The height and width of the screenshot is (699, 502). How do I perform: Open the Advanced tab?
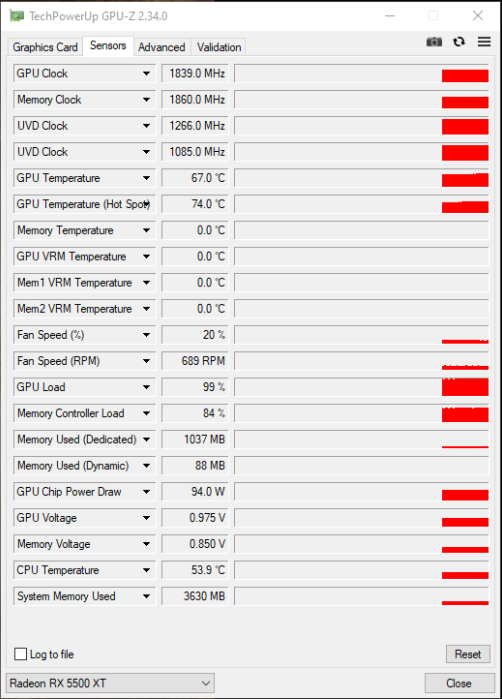coord(161,47)
